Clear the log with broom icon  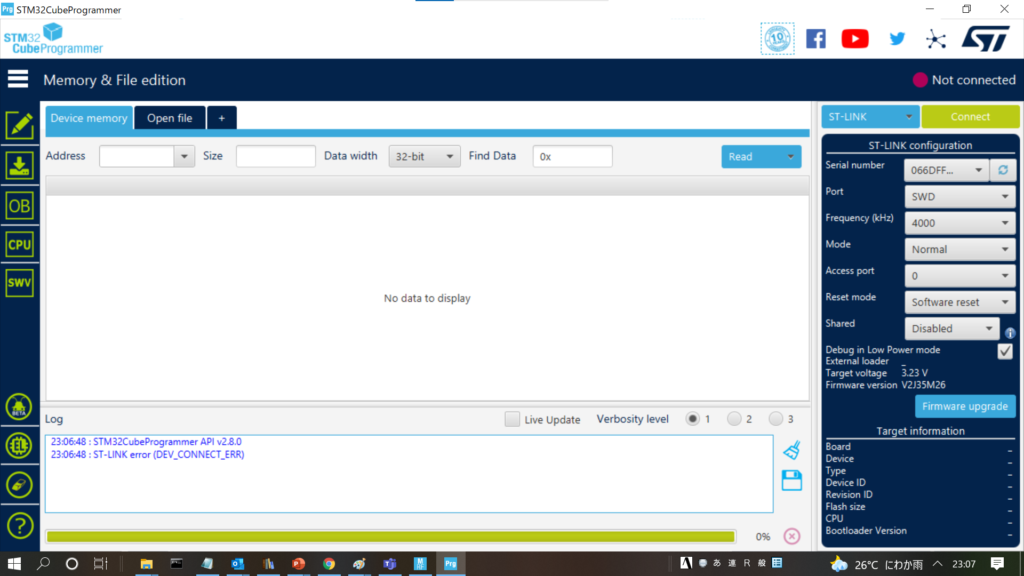tap(791, 449)
